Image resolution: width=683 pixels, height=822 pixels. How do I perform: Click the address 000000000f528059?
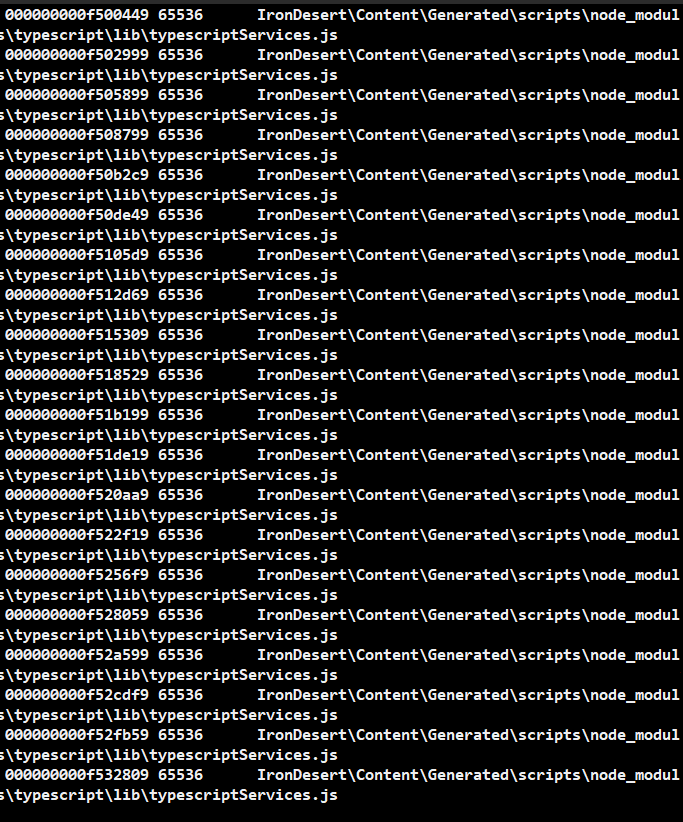click(x=77, y=614)
